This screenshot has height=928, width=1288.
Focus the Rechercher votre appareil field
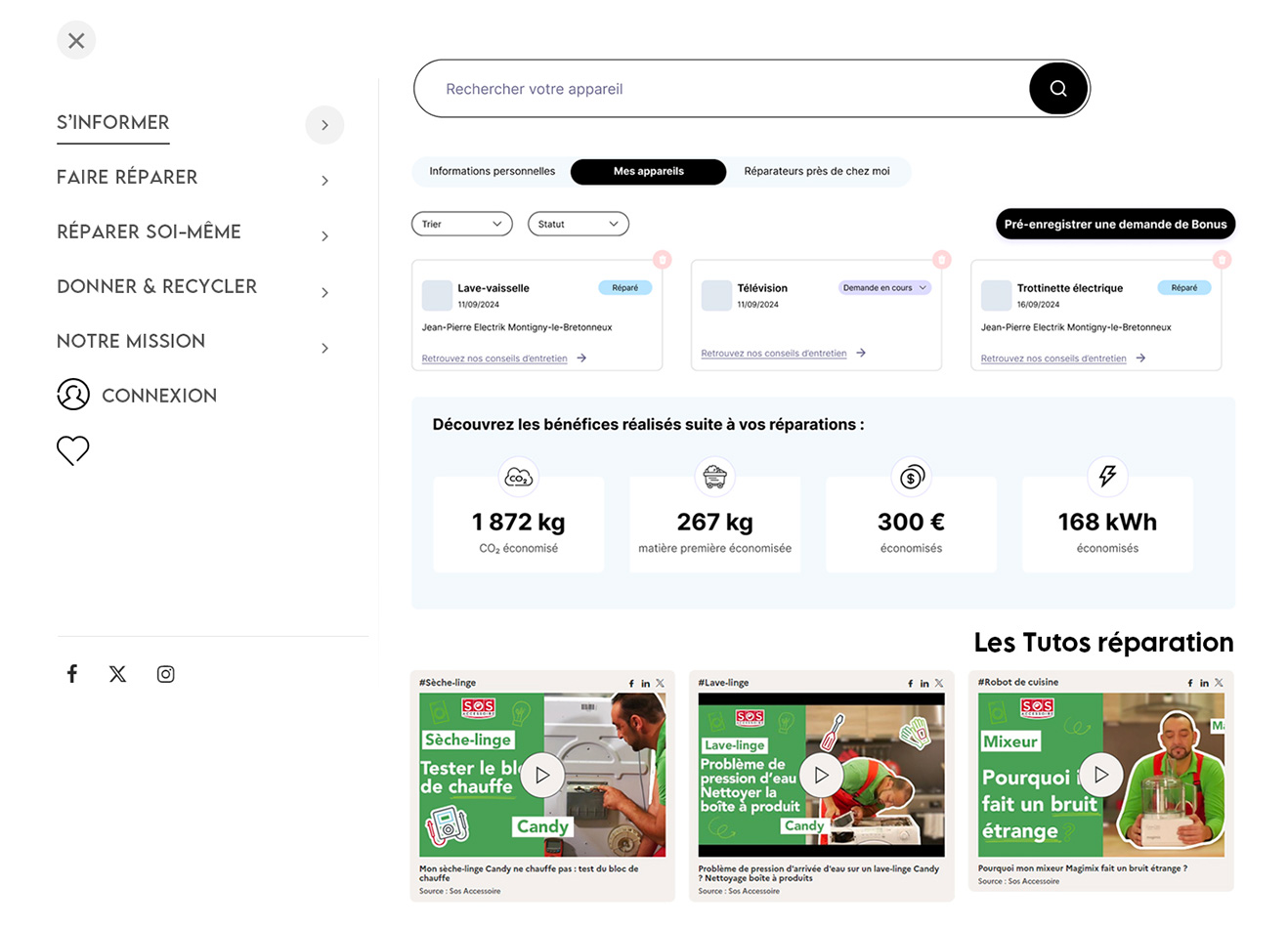click(x=723, y=89)
